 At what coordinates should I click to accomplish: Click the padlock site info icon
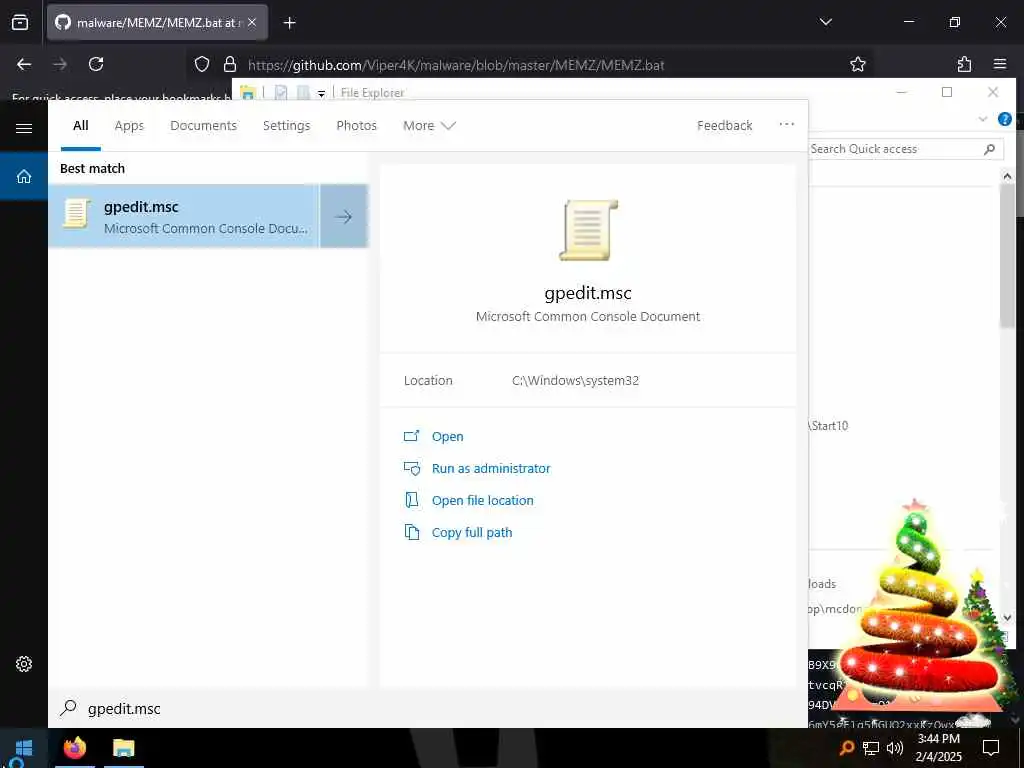tap(229, 64)
